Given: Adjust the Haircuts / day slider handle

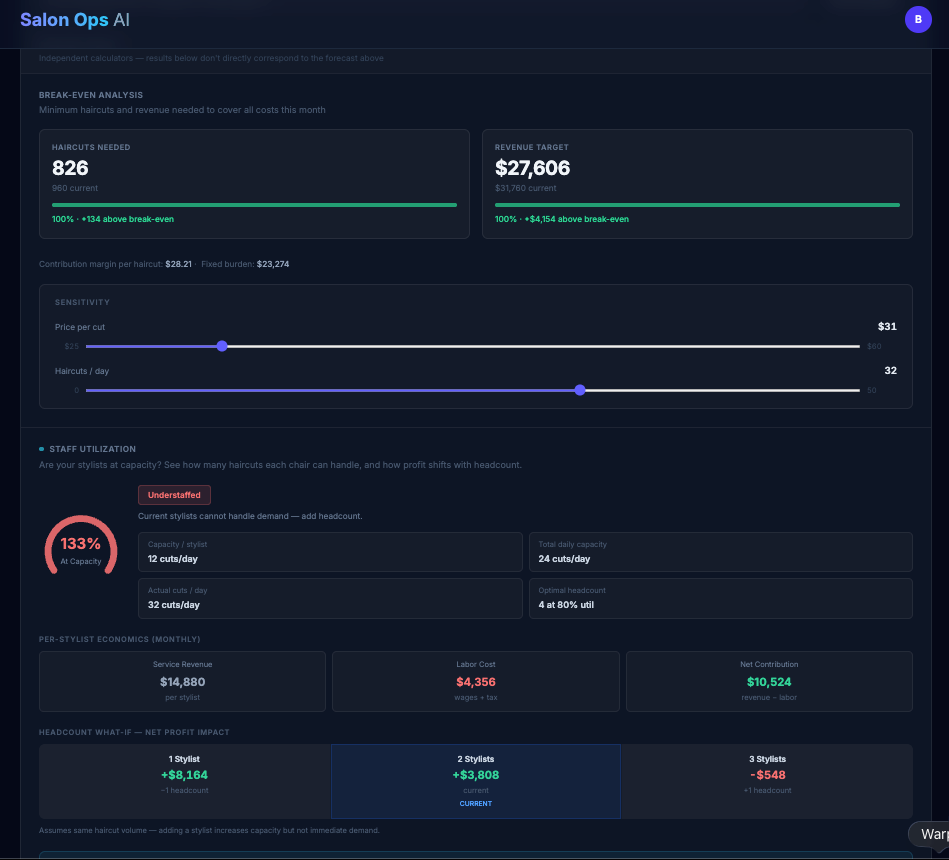Looking at the screenshot, I should (x=580, y=390).
